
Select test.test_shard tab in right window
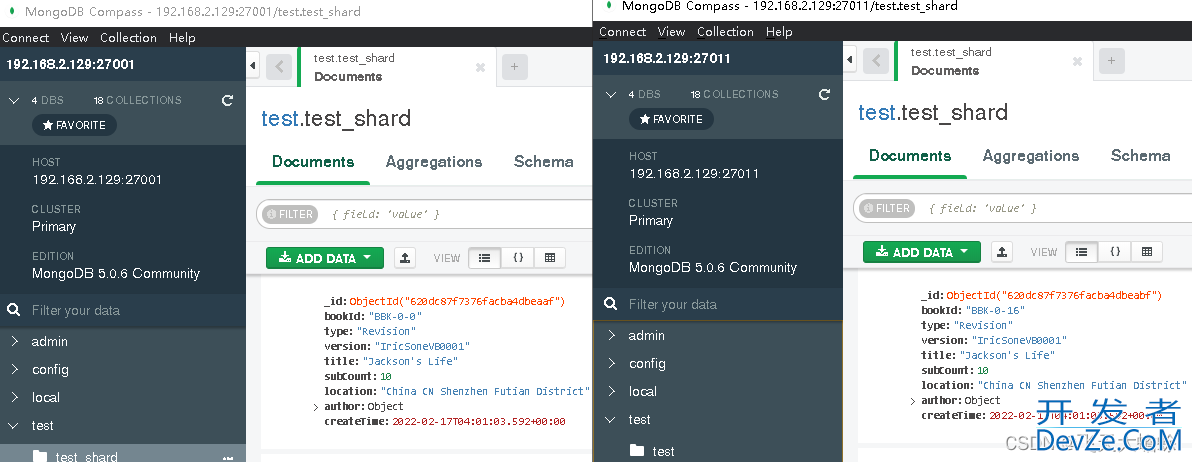(994, 61)
